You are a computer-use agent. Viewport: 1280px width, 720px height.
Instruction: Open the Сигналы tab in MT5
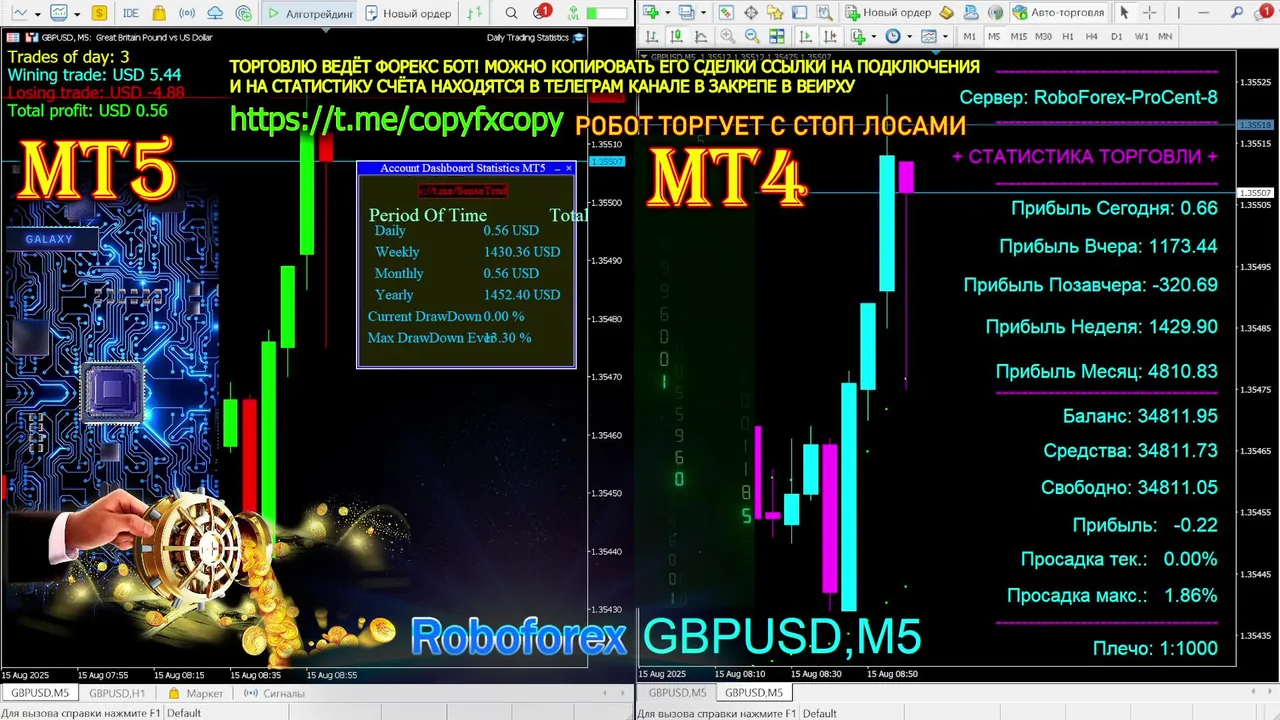pos(276,693)
